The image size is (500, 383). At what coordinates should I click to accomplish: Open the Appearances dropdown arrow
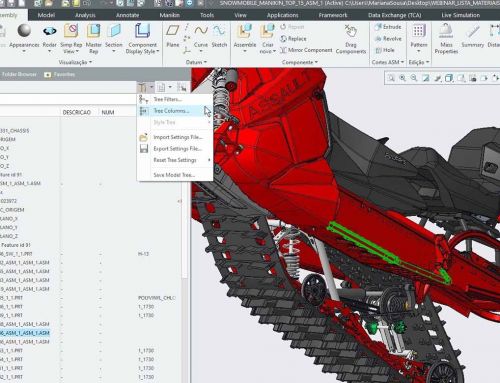pyautogui.click(x=24, y=51)
